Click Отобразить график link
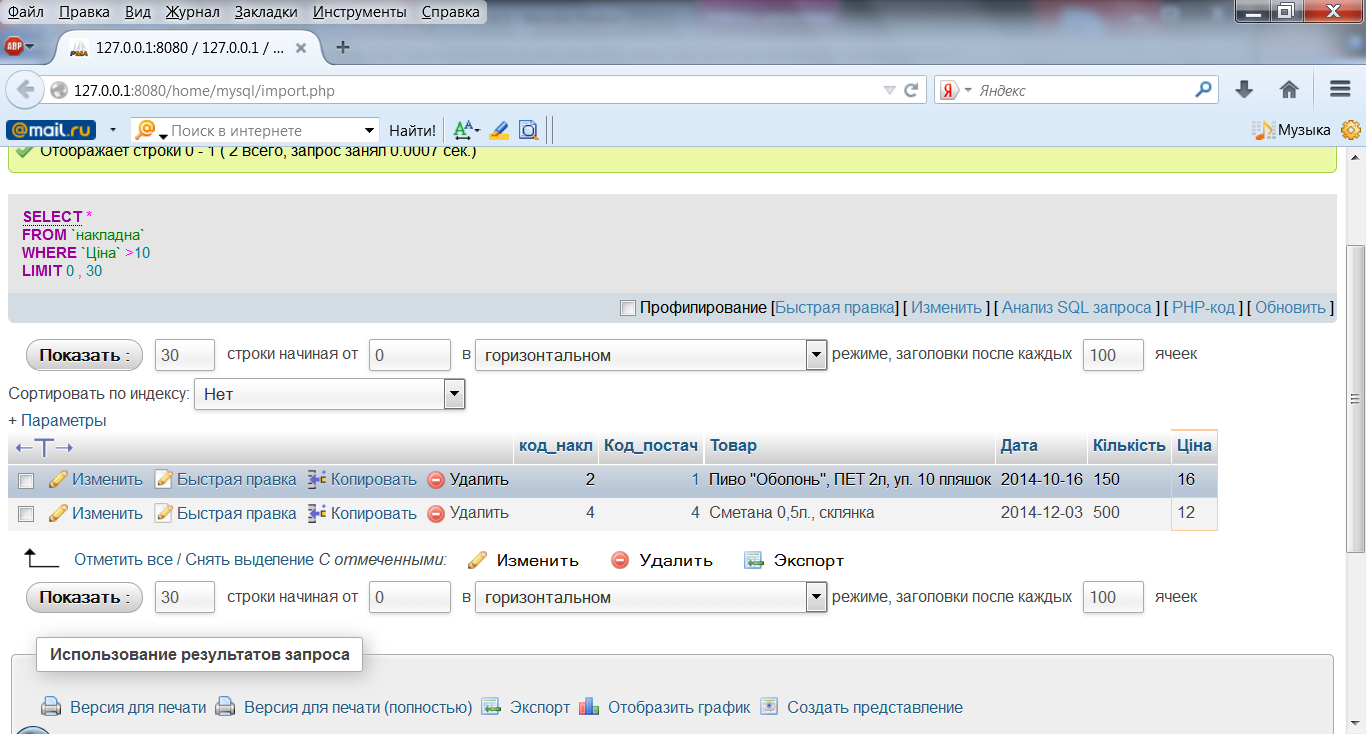Image resolution: width=1366 pixels, height=734 pixels. coord(665,708)
